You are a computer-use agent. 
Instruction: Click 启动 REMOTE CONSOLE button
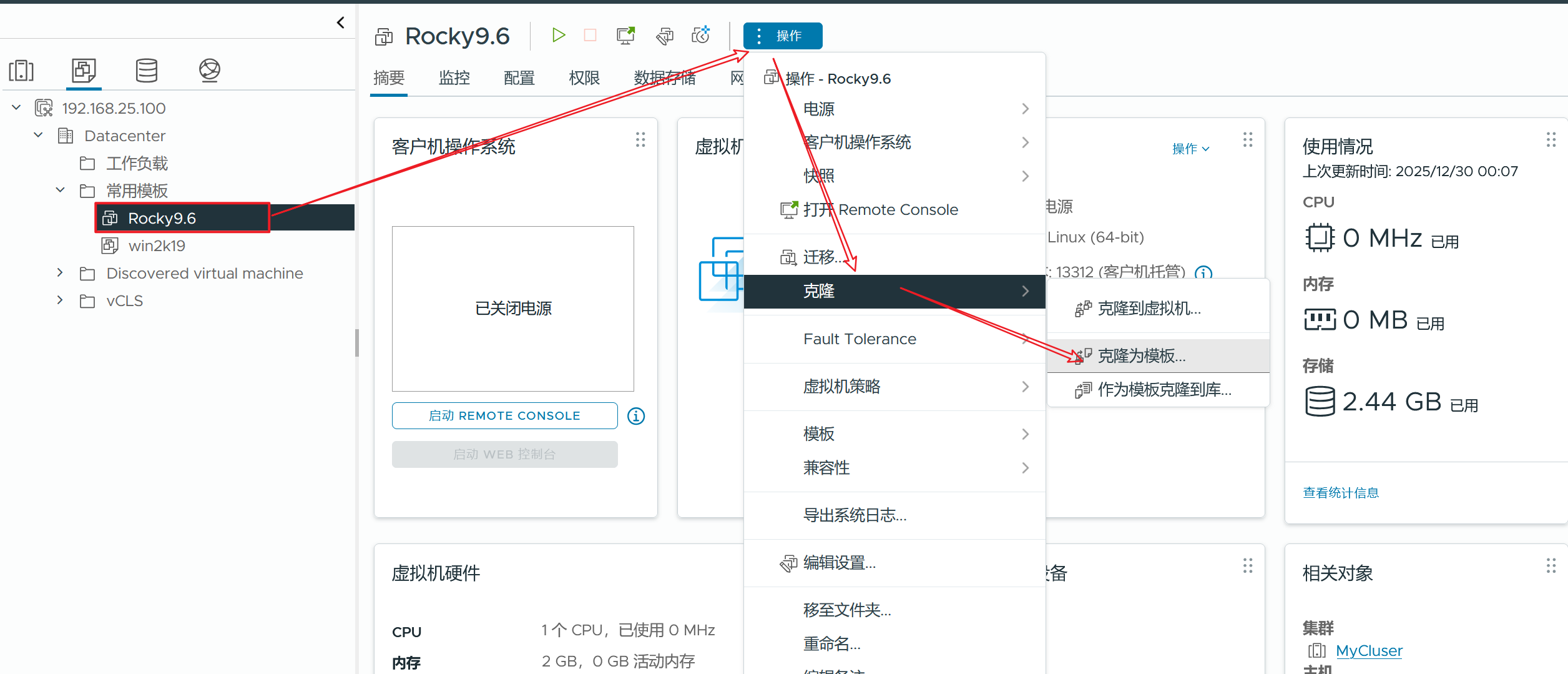(504, 416)
